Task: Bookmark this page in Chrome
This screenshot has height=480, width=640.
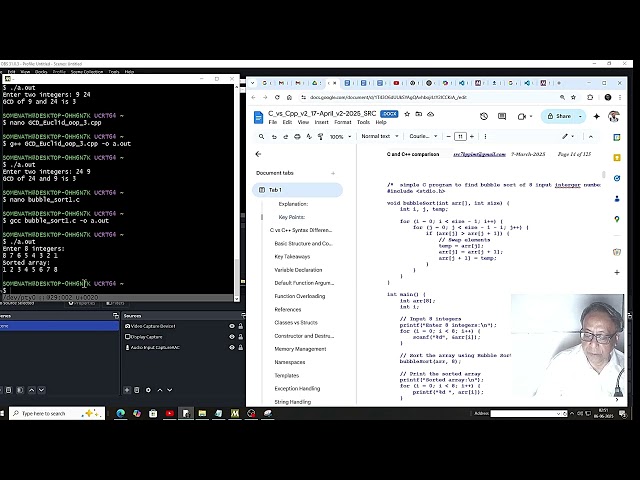Action: pyautogui.click(x=573, y=98)
